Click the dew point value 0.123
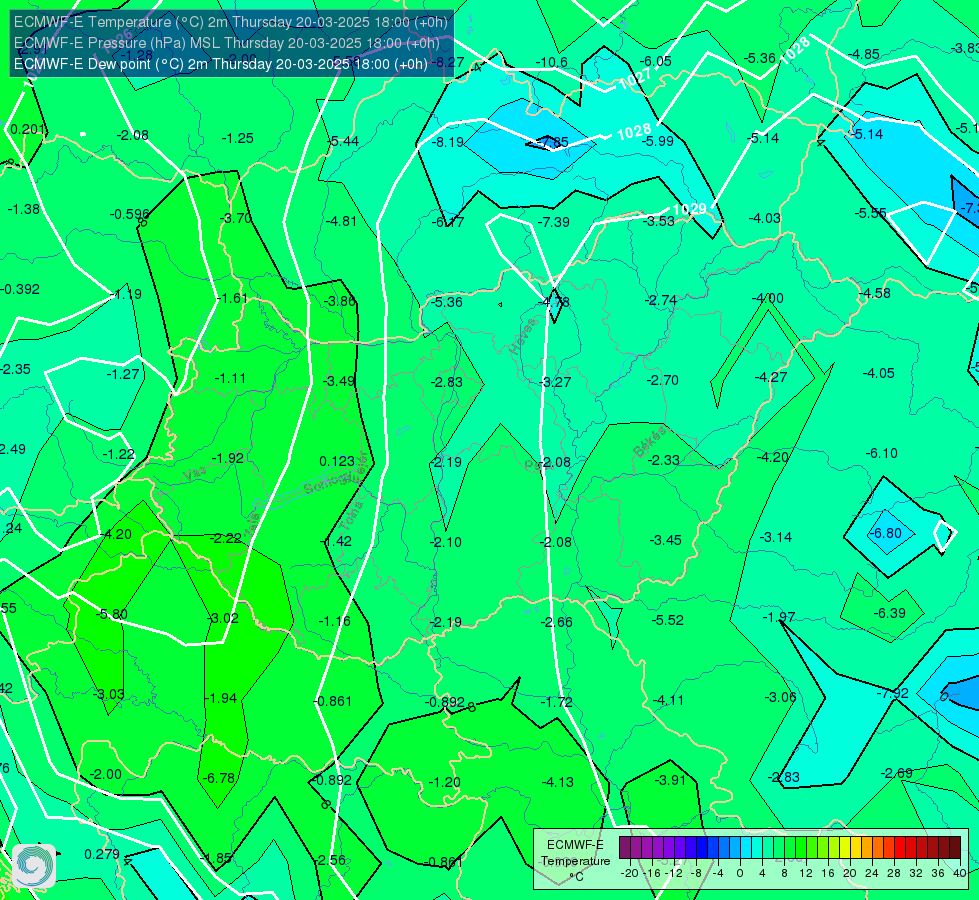This screenshot has height=900, width=979. click(x=337, y=461)
